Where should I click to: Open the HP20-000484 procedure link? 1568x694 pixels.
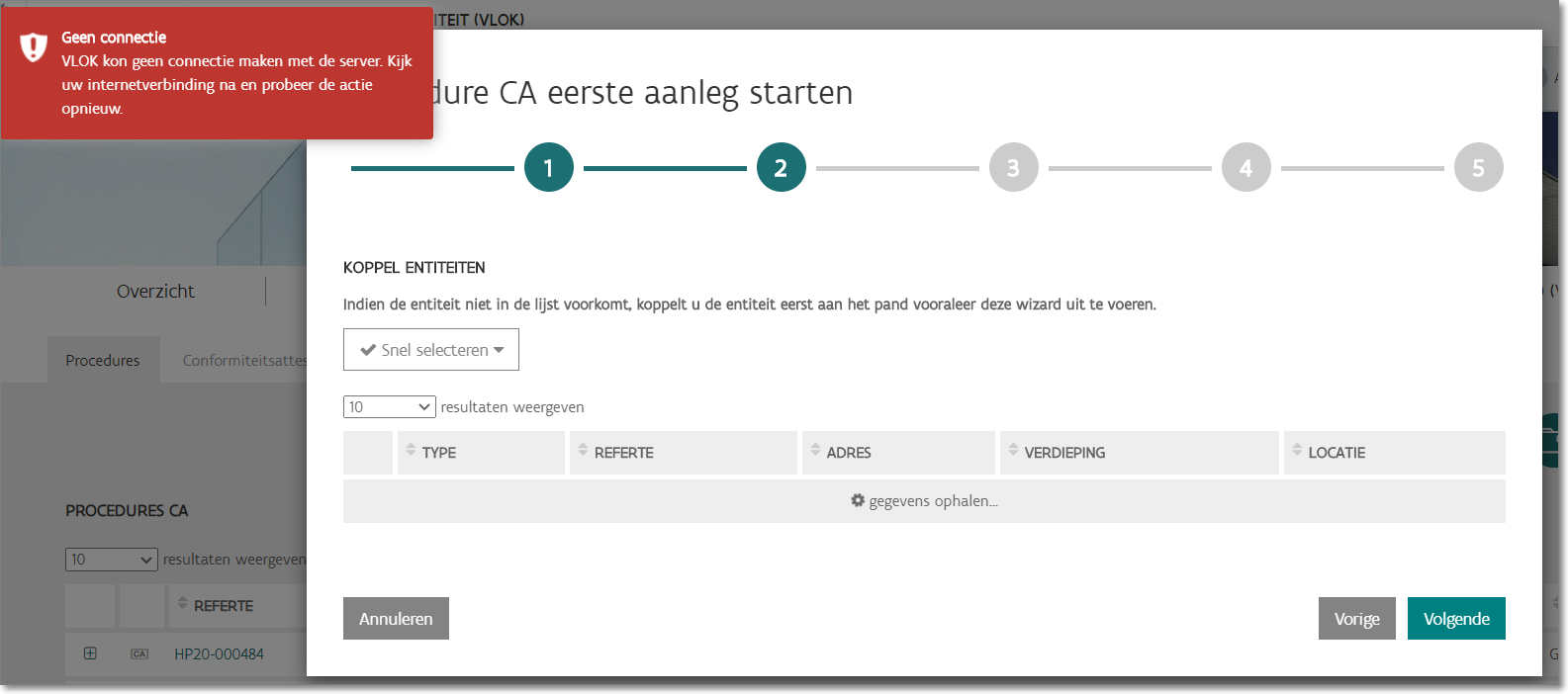tap(219, 654)
